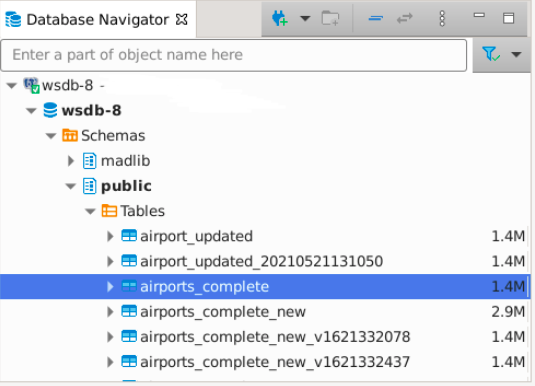Click the wsdb-8 connection icon
The height and width of the screenshot is (386, 535).
(31, 85)
